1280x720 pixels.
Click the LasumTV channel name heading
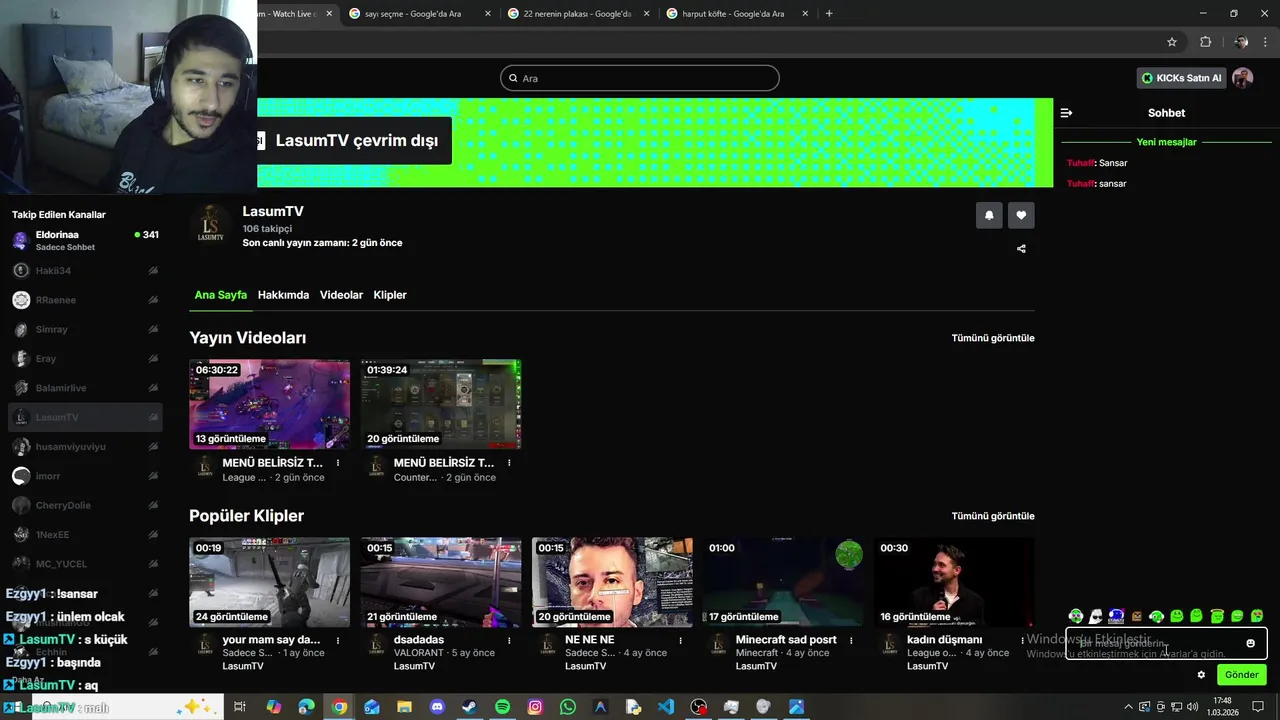point(273,211)
